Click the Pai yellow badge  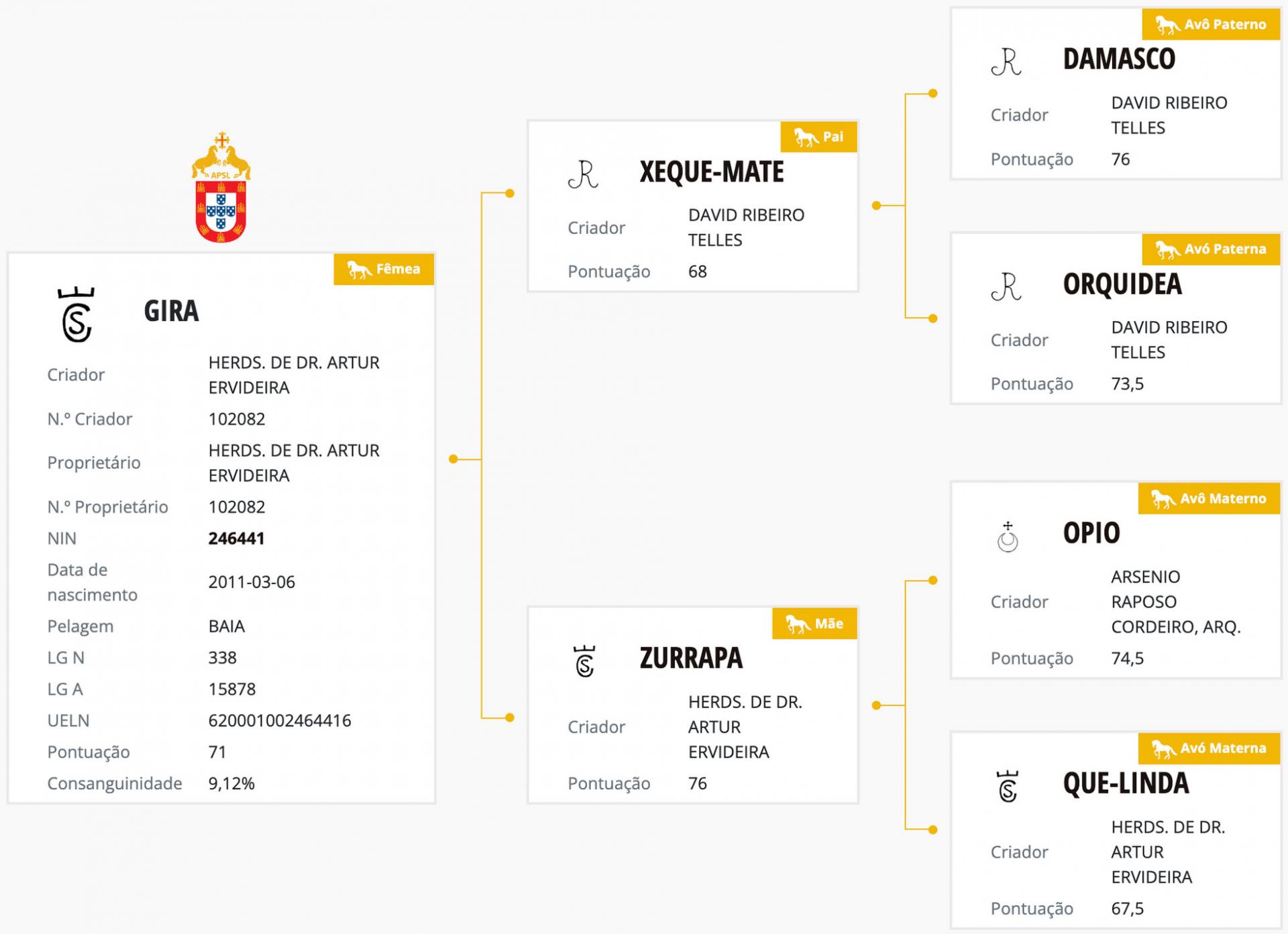click(818, 137)
